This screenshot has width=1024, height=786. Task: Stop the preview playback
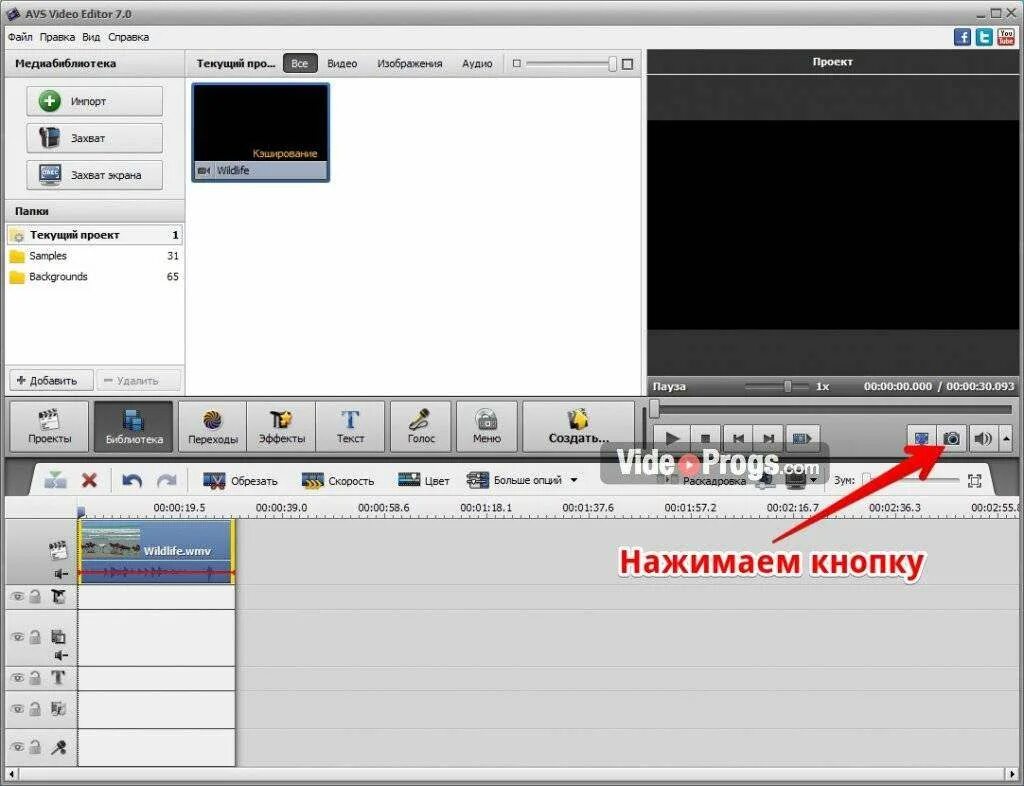(705, 438)
